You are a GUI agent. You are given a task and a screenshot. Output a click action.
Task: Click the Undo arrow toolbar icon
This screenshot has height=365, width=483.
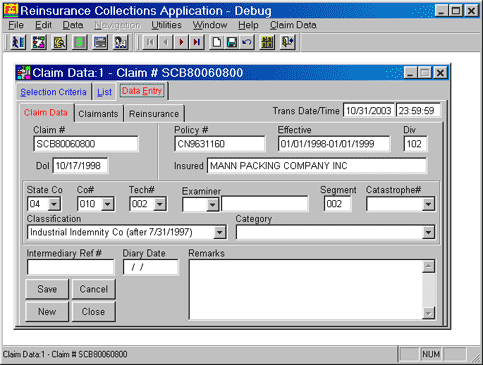coord(247,42)
